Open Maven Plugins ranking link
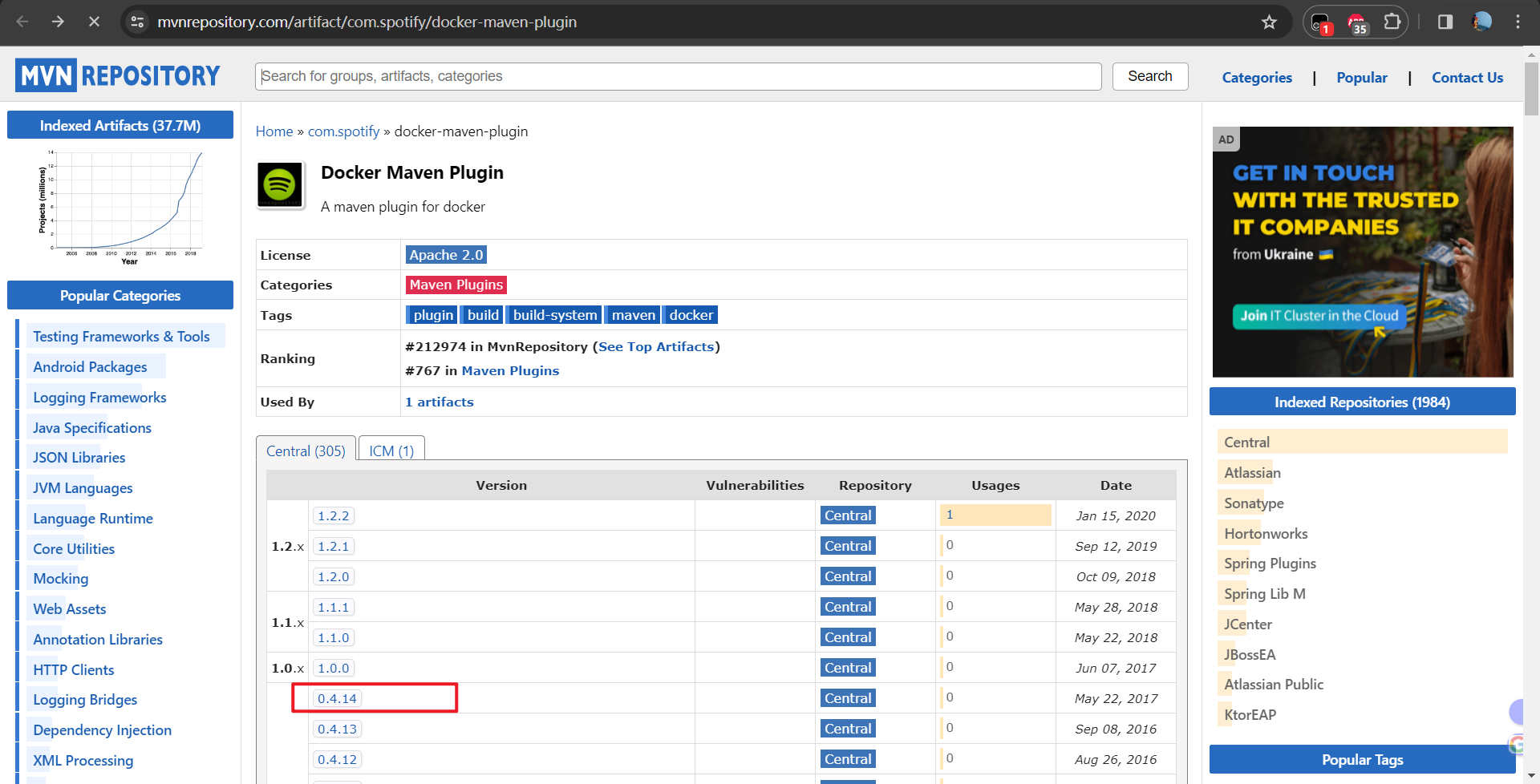Viewport: 1540px width, 784px height. coord(510,370)
